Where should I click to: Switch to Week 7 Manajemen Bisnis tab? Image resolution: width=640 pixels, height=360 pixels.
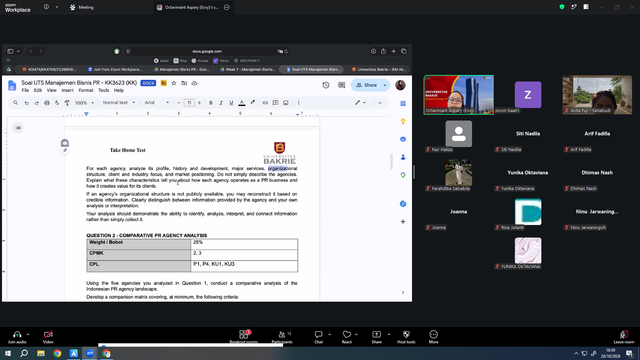point(247,69)
